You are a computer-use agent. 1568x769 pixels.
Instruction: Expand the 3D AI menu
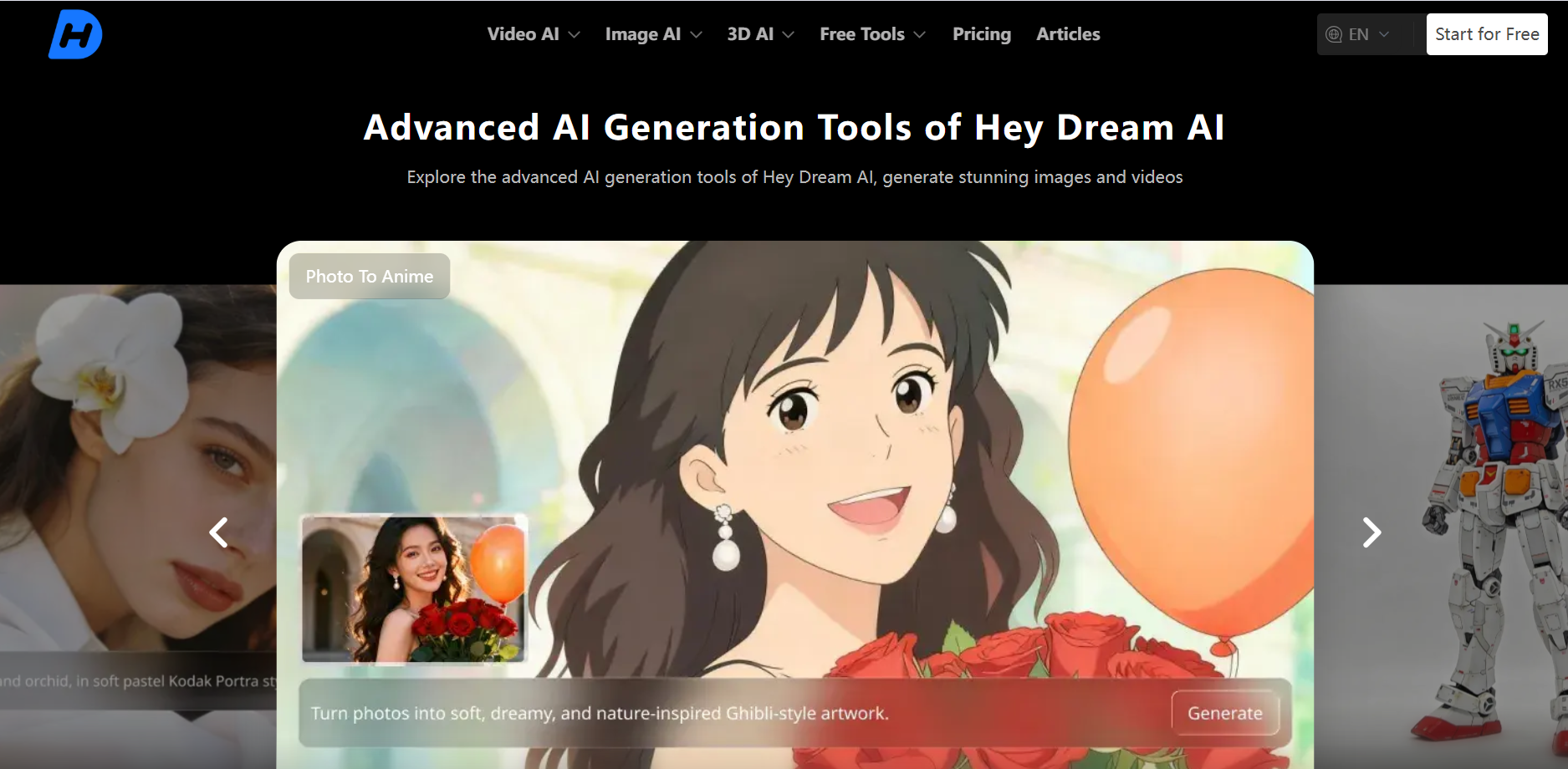760,34
